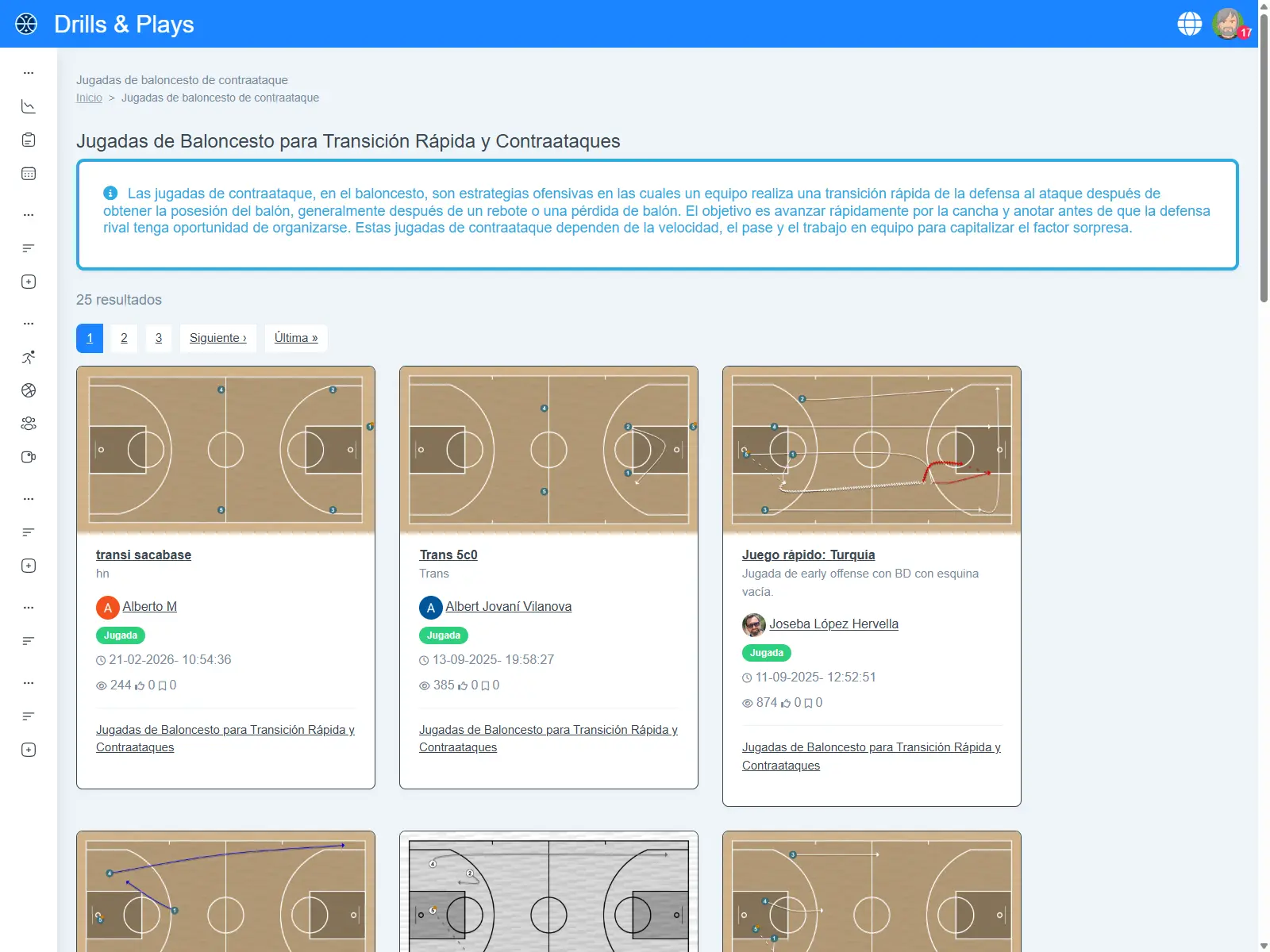
Task: Open user avatar menu with notifications
Action: coord(1229,24)
